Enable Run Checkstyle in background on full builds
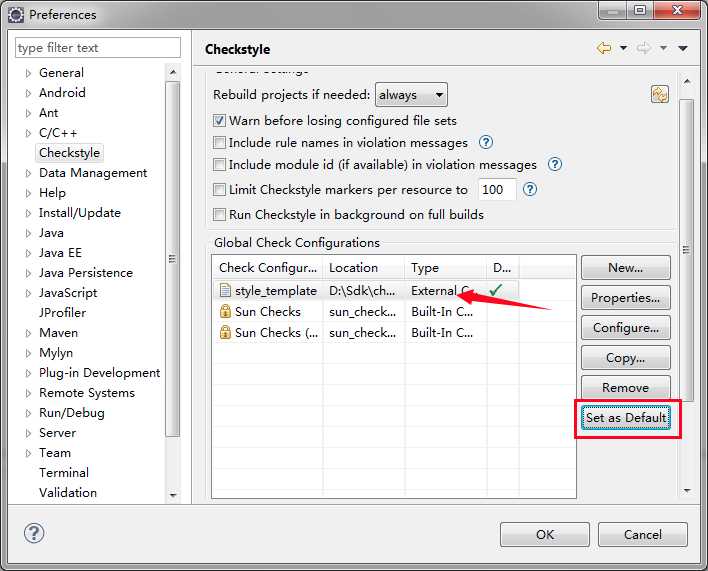 pyautogui.click(x=219, y=214)
